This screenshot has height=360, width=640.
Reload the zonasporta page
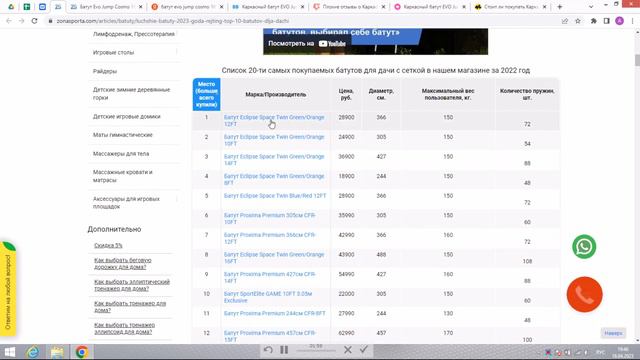[x=35, y=21]
